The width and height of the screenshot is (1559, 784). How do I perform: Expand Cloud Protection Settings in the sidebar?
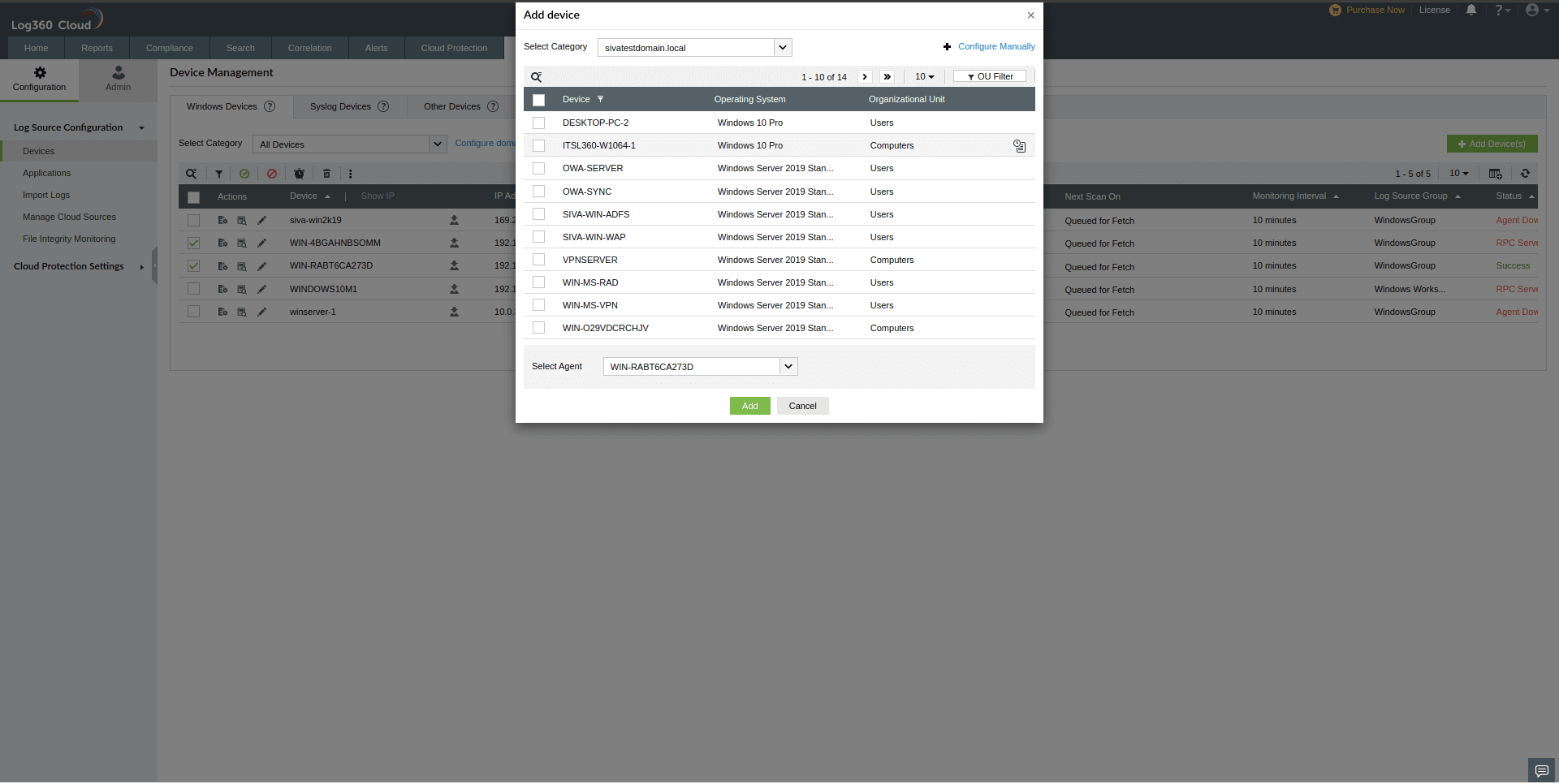pyautogui.click(x=141, y=267)
